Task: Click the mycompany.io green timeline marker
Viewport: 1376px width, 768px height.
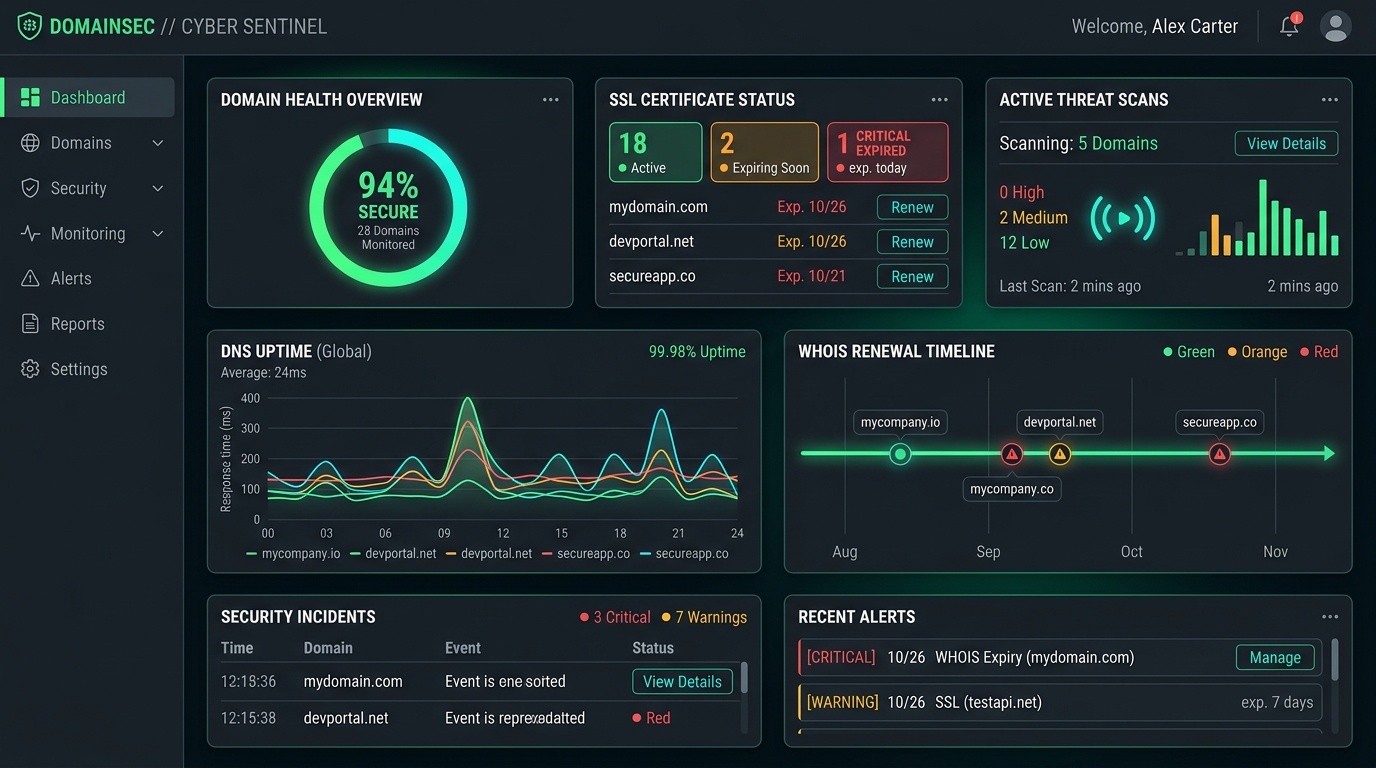Action: point(900,454)
